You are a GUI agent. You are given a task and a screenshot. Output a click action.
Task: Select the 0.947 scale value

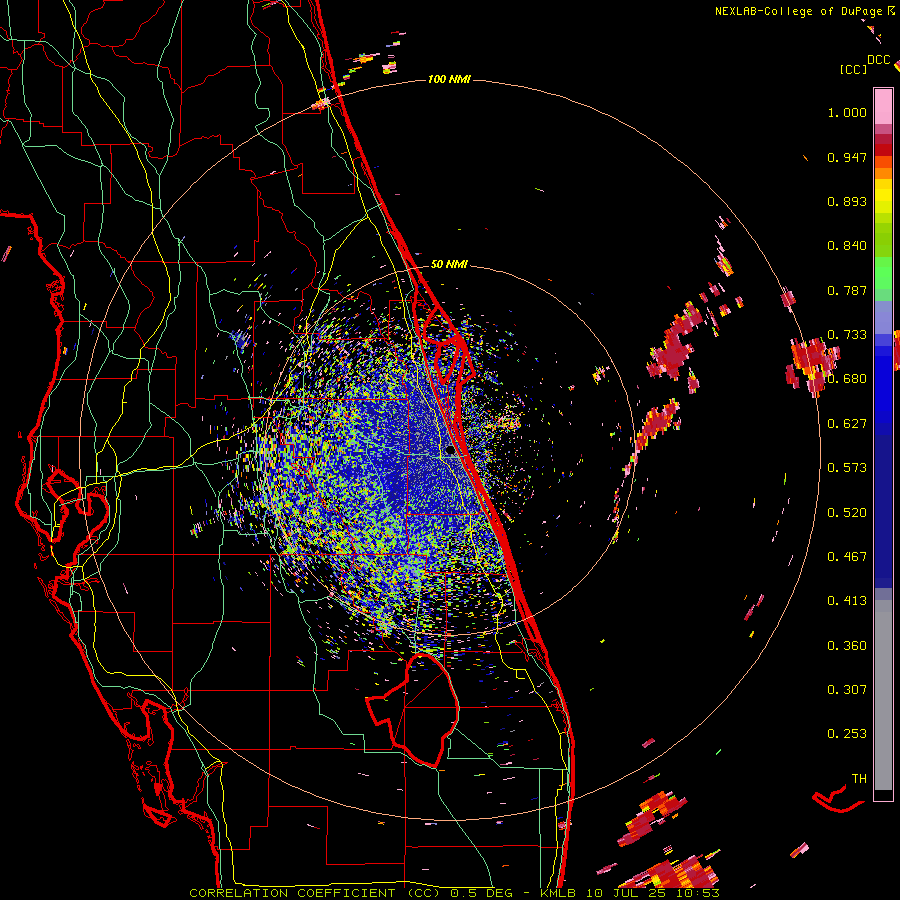(847, 157)
